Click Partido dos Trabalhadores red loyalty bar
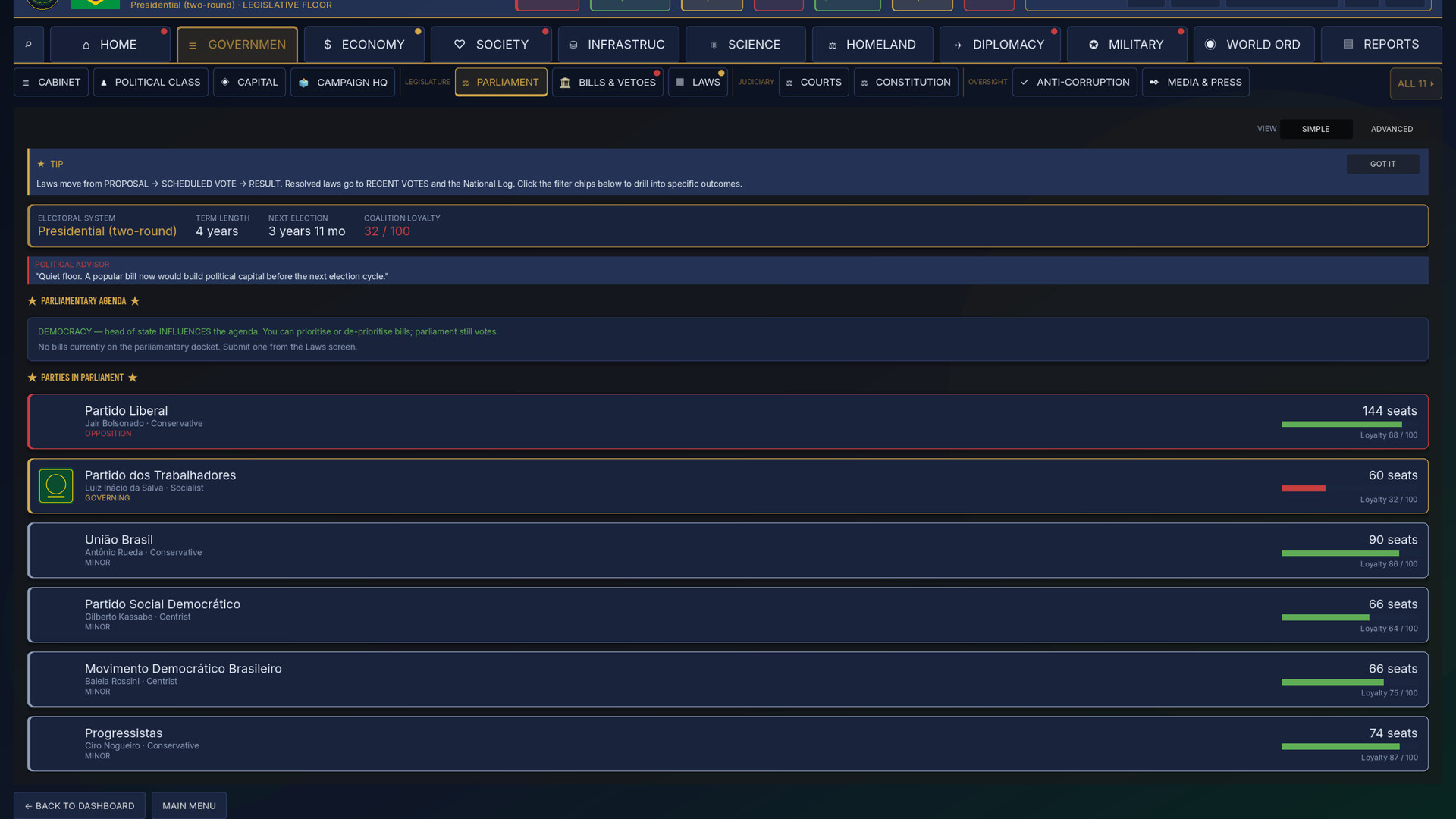 tap(1304, 489)
